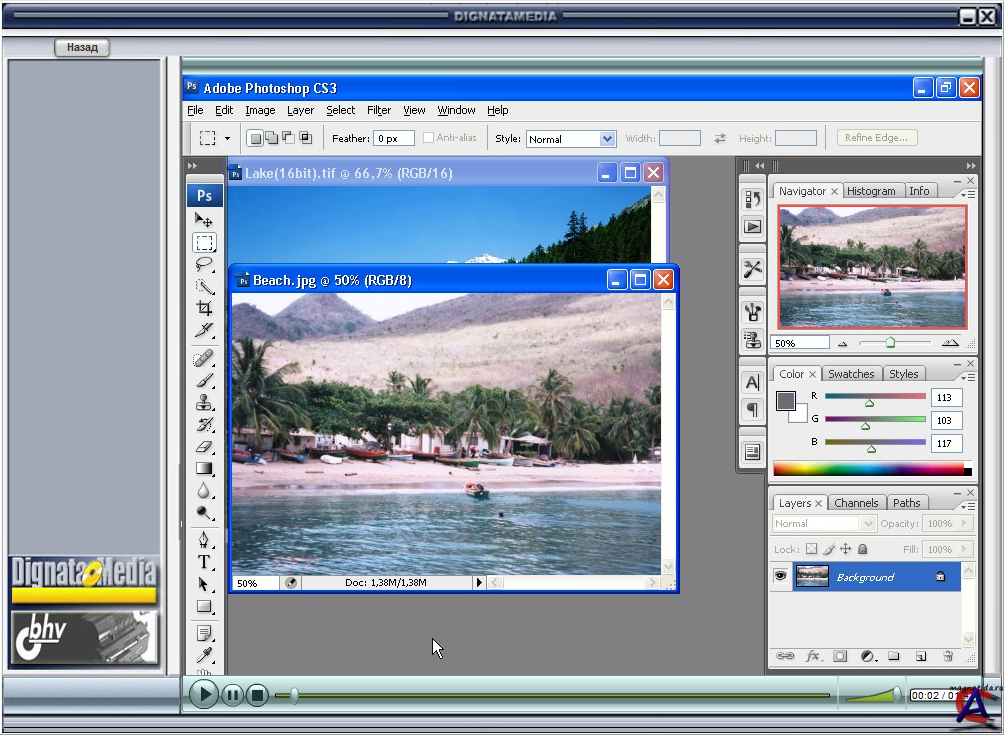Choose the Clone Stamp tool
Viewport: 1004px width, 735px height.
[x=204, y=403]
